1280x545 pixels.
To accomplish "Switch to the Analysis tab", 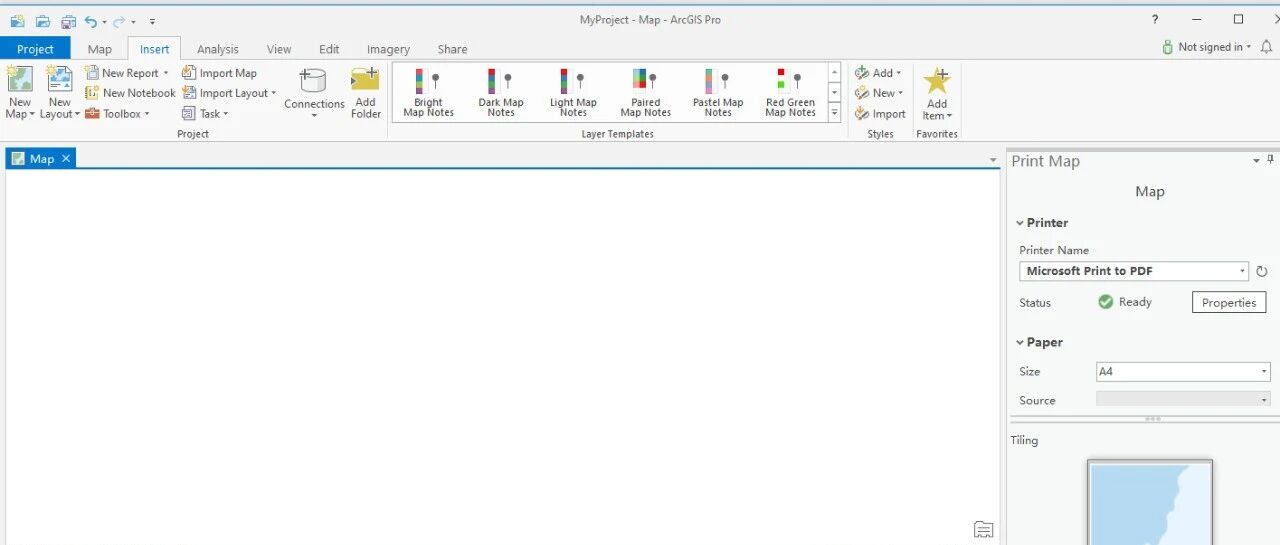I will (217, 49).
